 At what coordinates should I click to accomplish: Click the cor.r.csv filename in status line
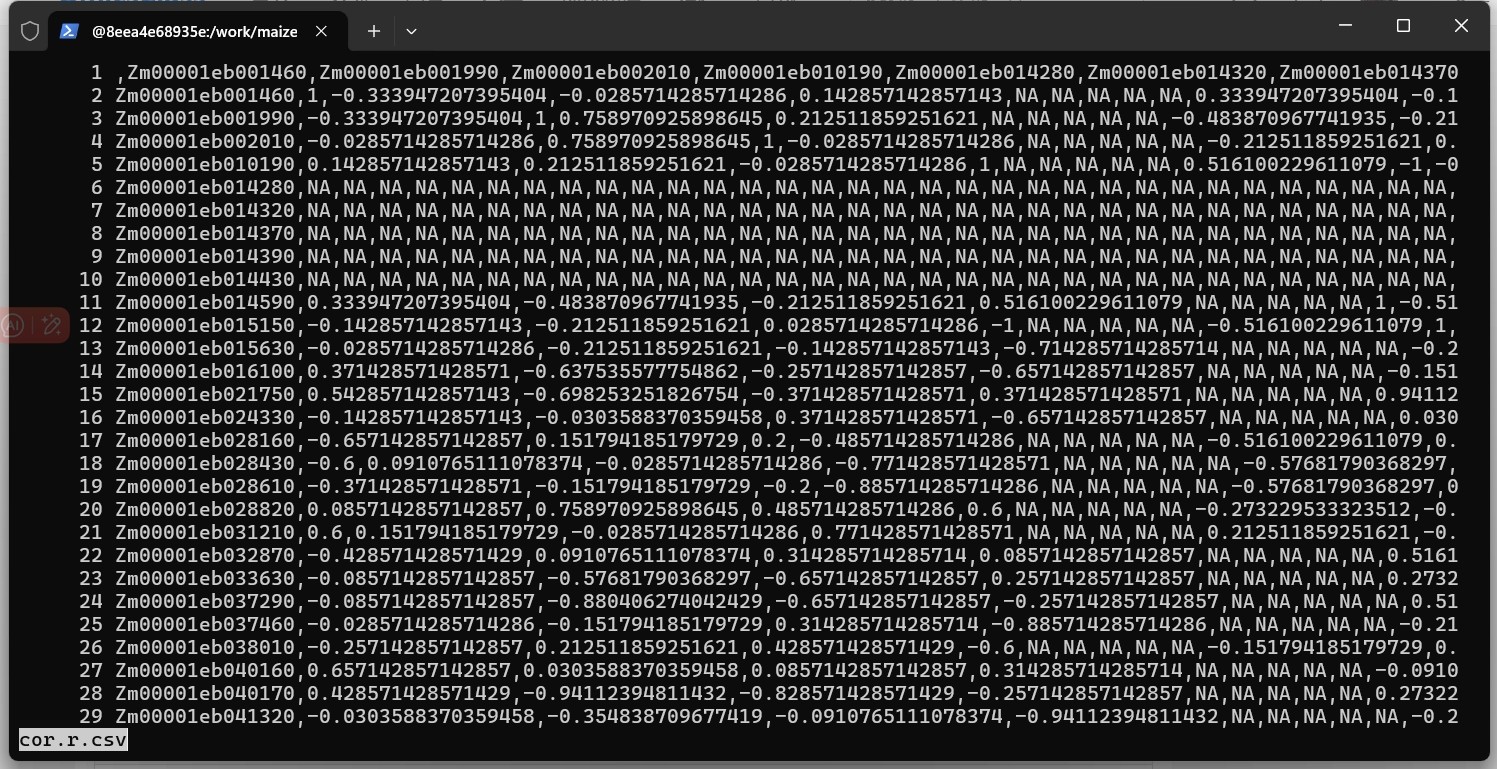click(x=73, y=740)
